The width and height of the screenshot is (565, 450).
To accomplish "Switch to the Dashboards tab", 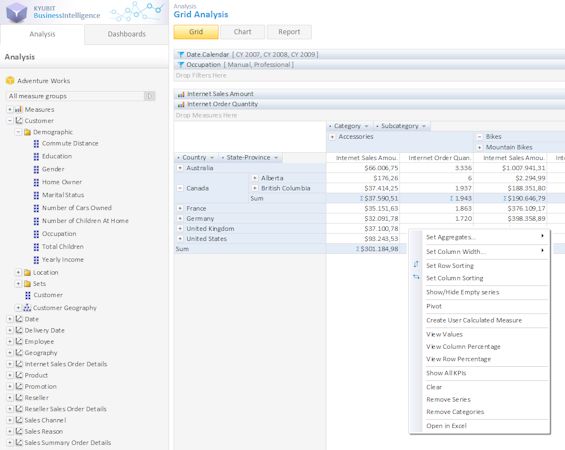I will [126, 35].
